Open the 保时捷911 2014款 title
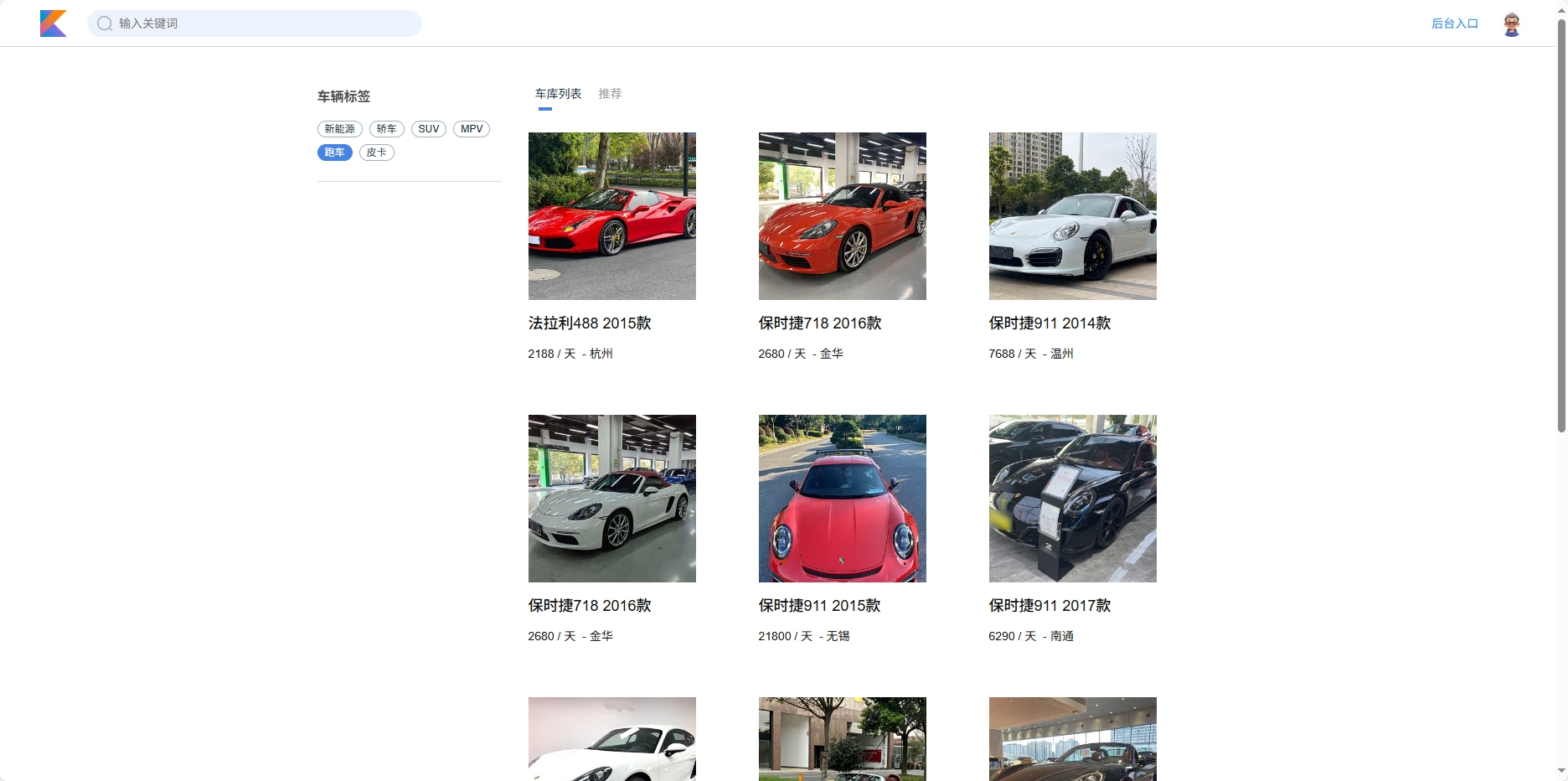The height and width of the screenshot is (781, 1568). click(x=1050, y=323)
